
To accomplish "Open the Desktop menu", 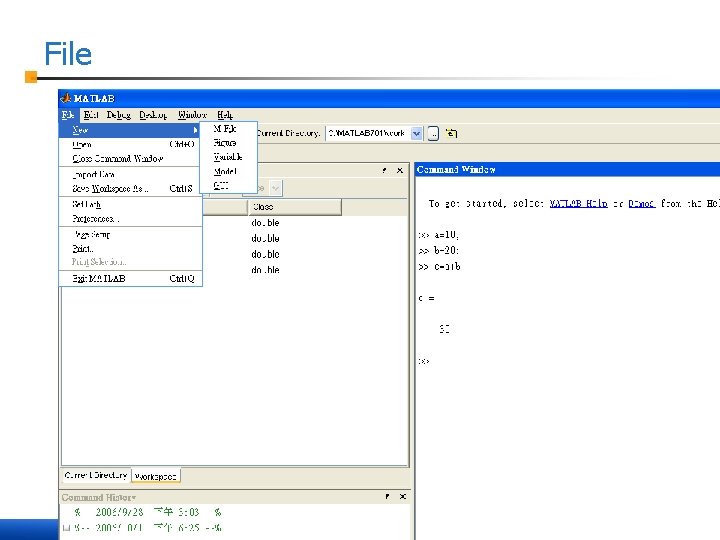I will point(153,115).
